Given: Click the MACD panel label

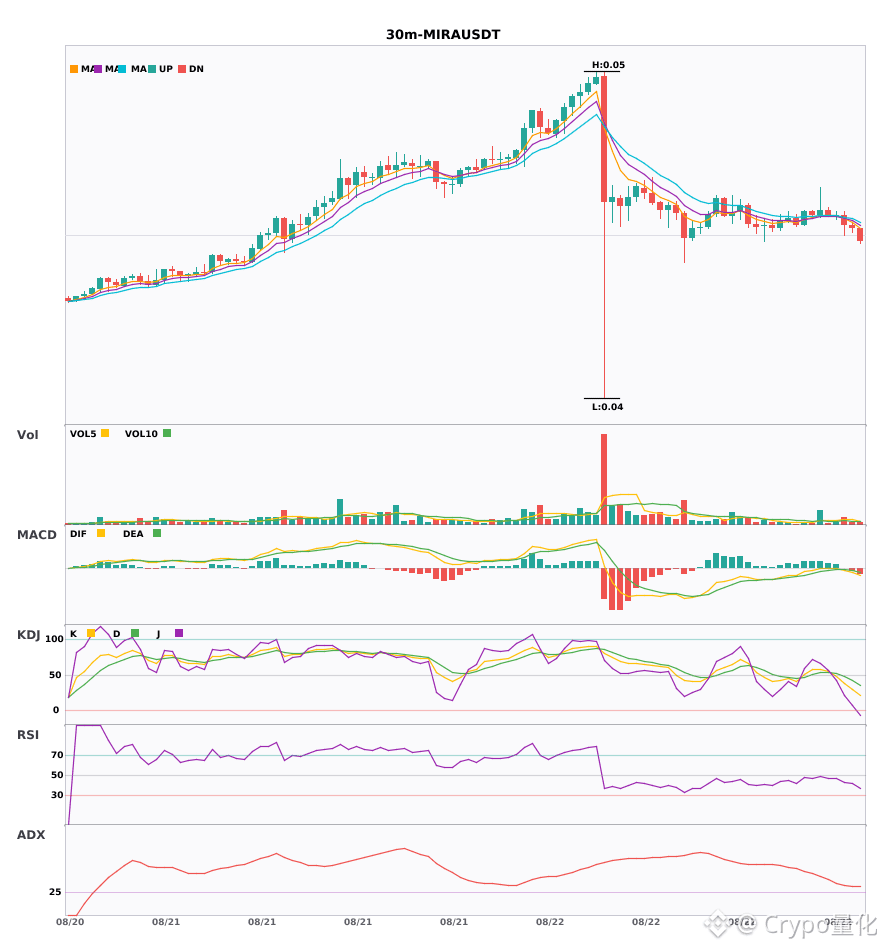Looking at the screenshot, I should (36, 535).
